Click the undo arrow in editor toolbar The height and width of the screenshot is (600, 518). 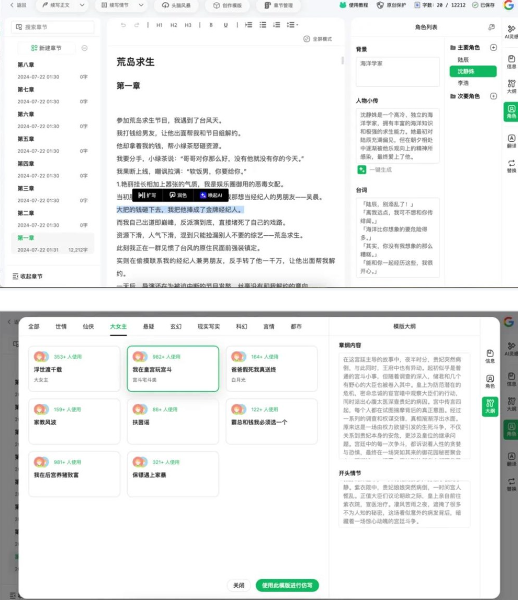(x=123, y=25)
